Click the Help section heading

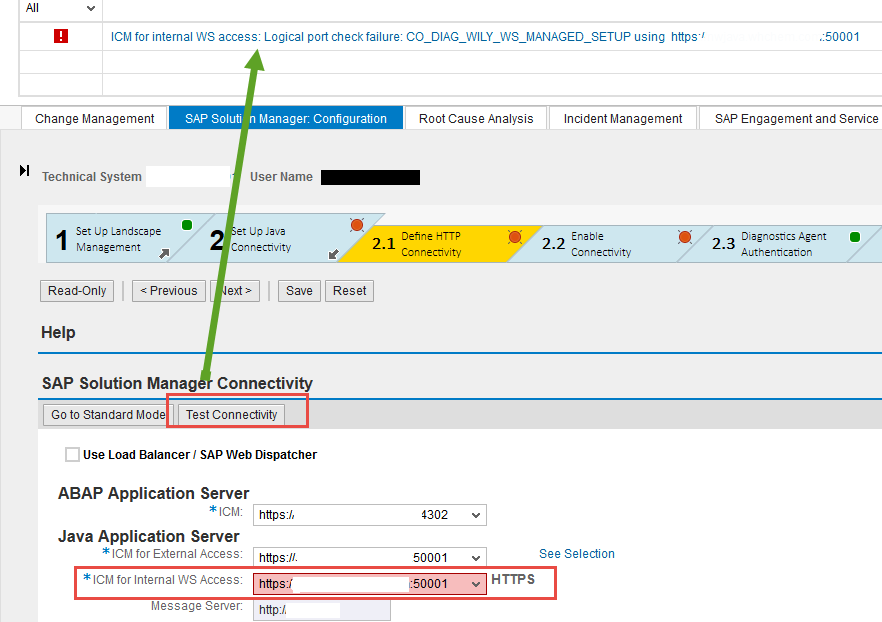click(58, 332)
